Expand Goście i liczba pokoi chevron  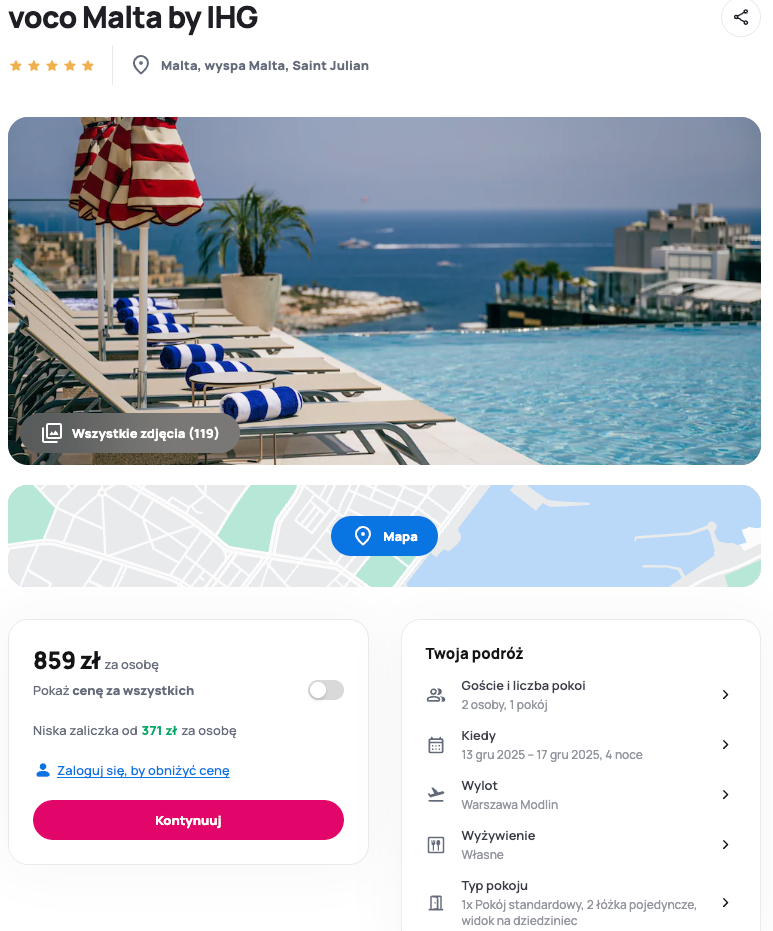[725, 695]
